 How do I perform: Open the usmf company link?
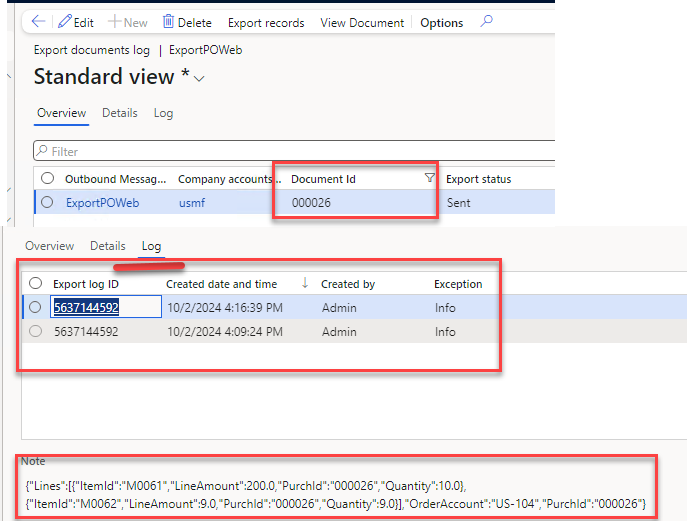tap(192, 203)
